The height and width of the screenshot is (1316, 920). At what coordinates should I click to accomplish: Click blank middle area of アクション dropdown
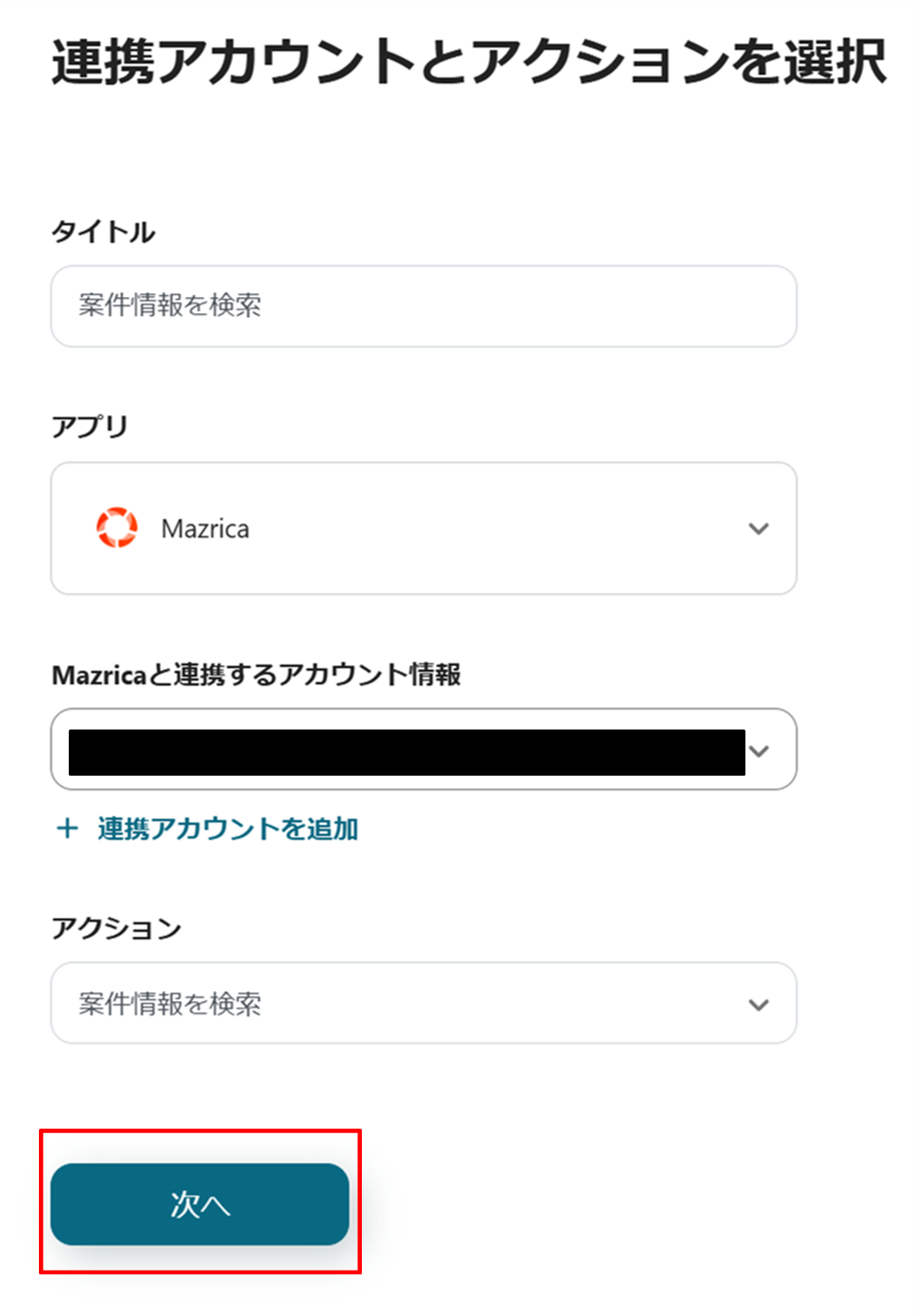tap(498, 1004)
